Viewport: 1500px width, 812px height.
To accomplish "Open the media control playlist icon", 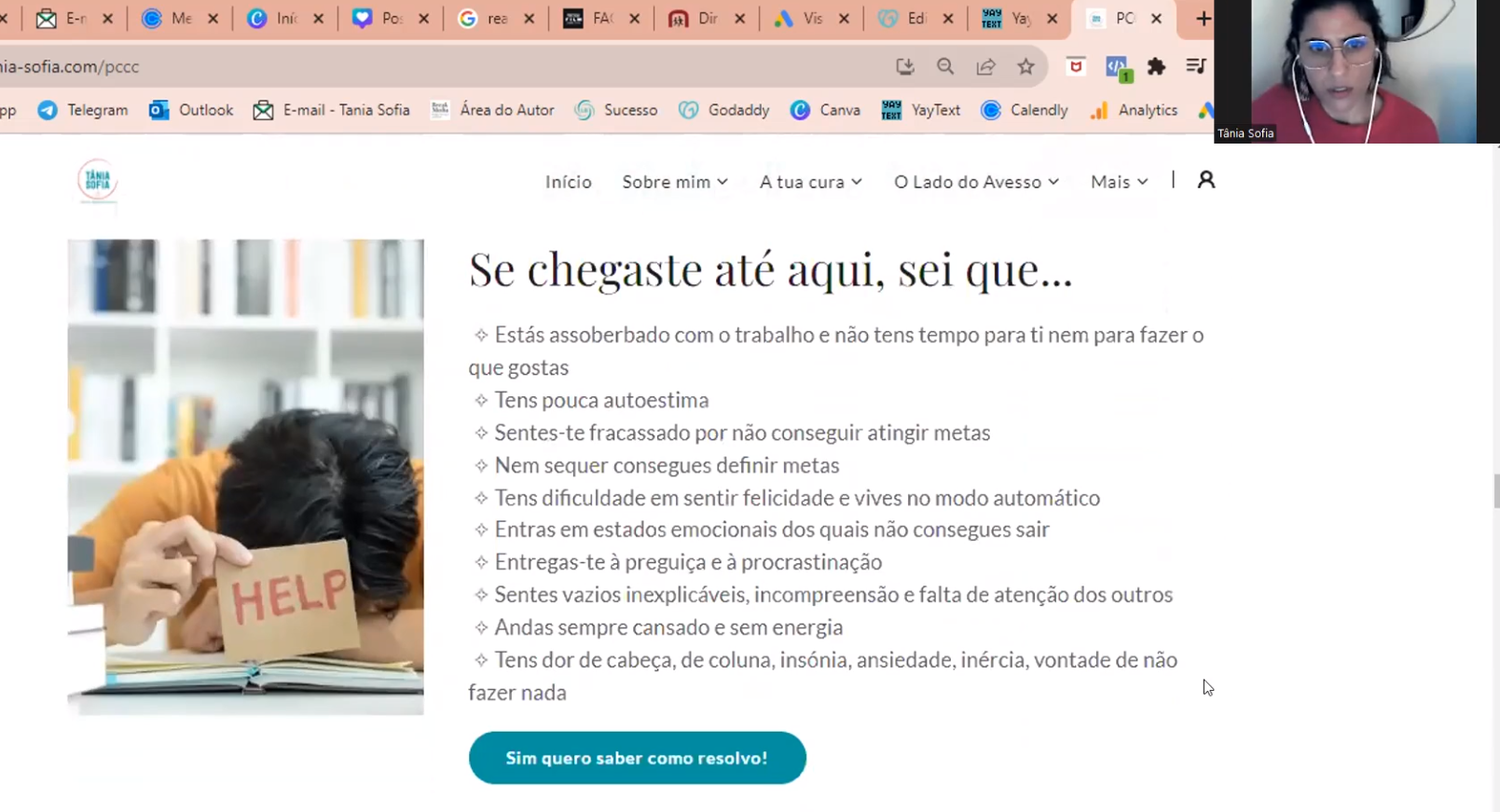I will (x=1195, y=66).
